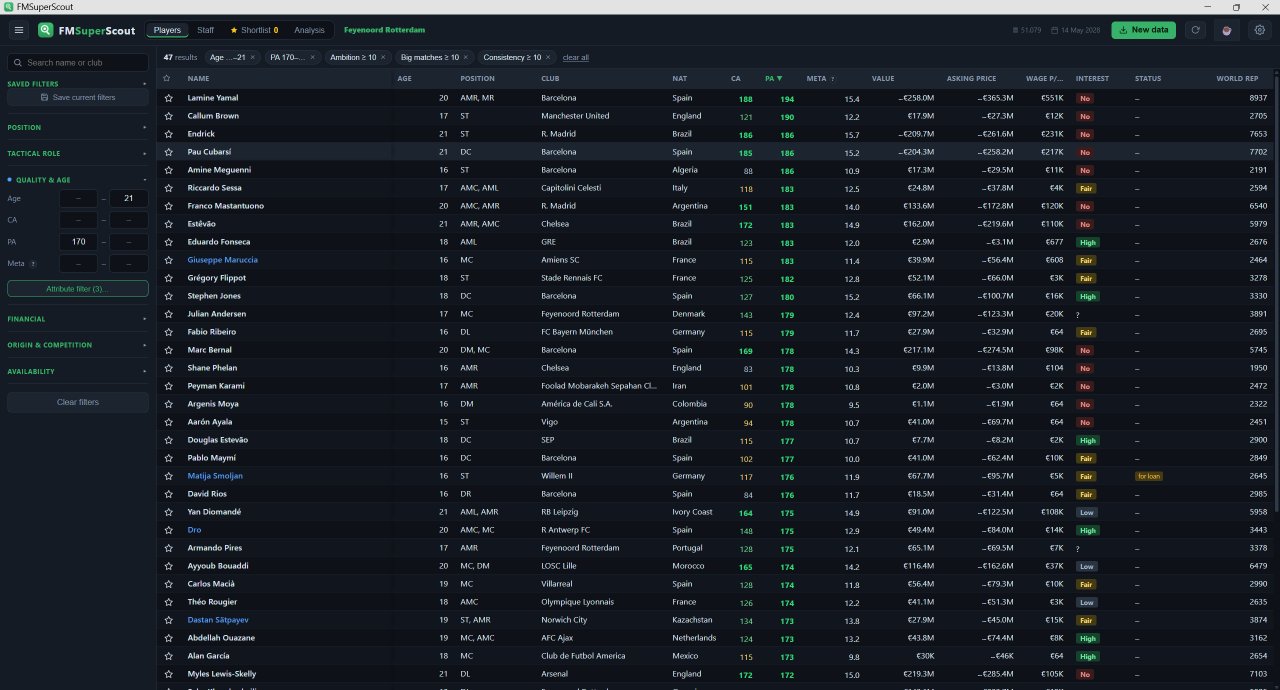Click the New data button
The height and width of the screenshot is (690, 1280).
pos(1143,30)
